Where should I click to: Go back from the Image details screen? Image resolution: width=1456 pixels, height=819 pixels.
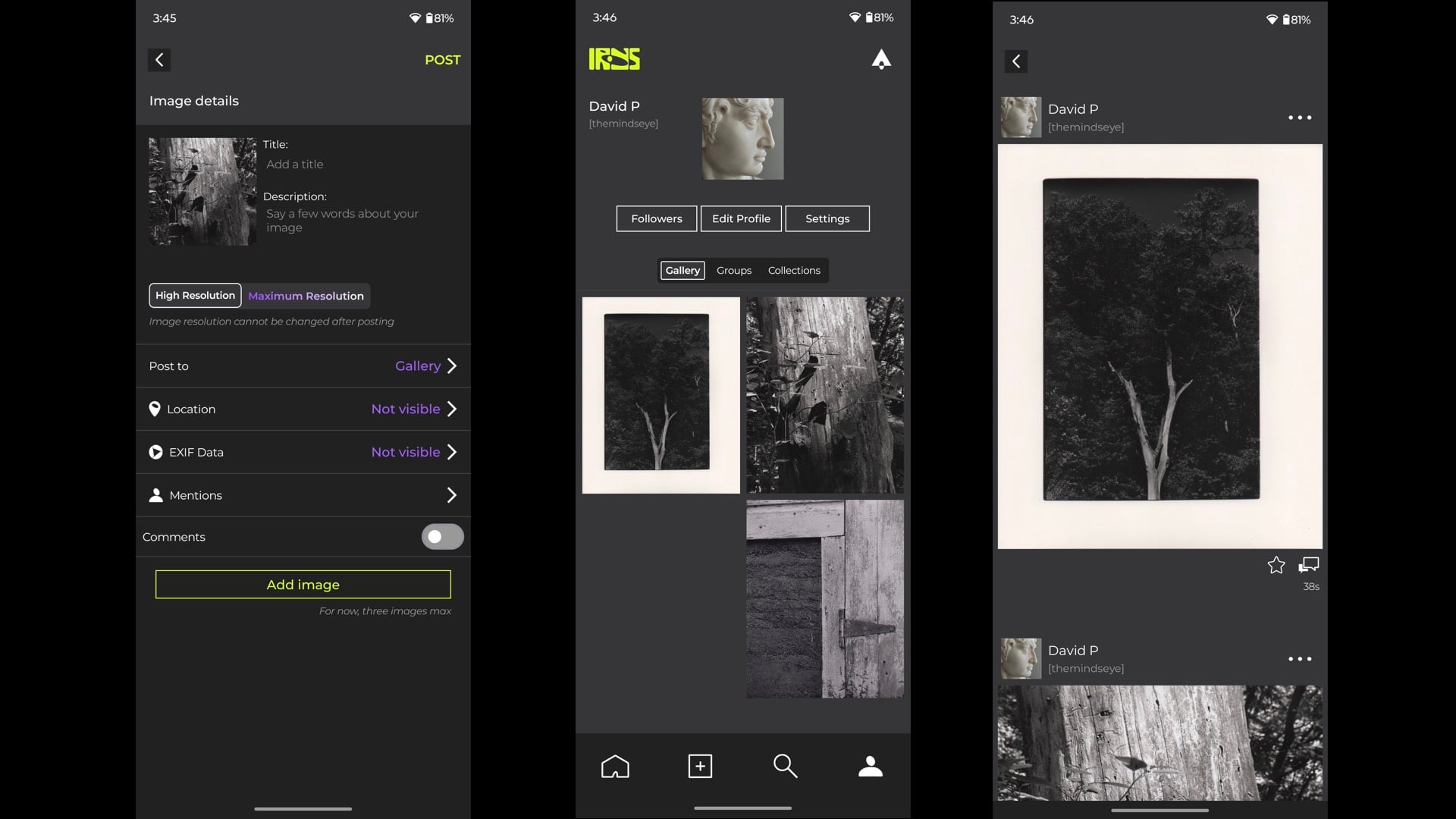(159, 60)
